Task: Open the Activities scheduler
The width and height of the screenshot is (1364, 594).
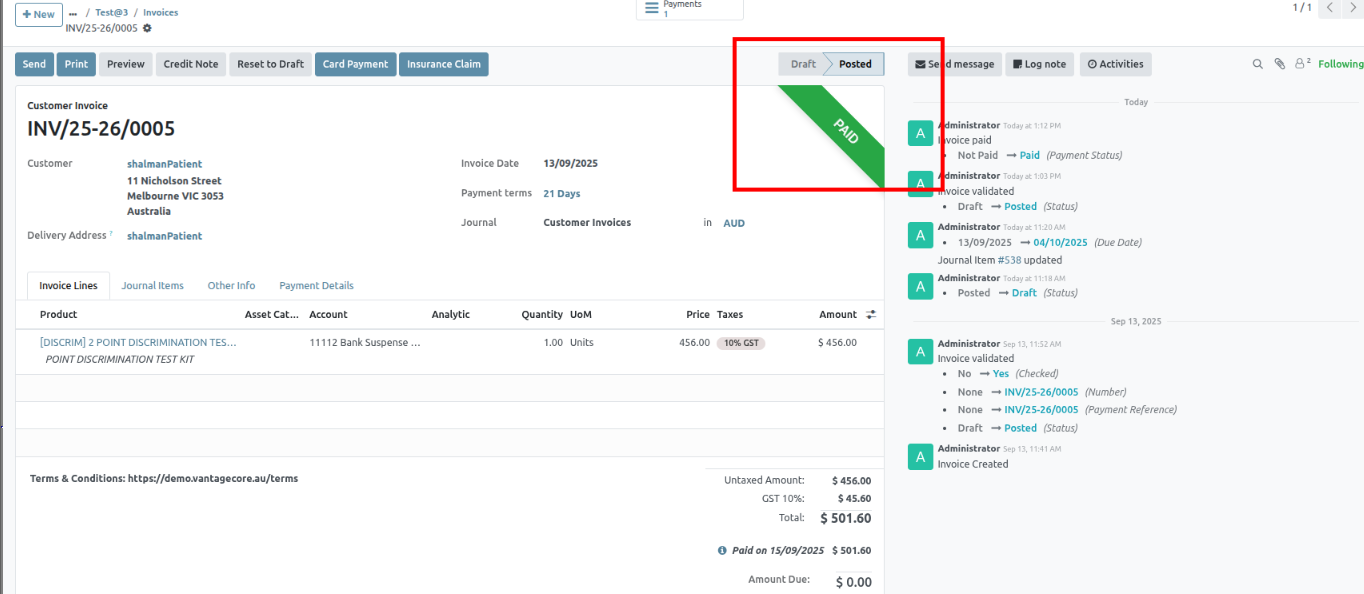Action: click(1115, 64)
